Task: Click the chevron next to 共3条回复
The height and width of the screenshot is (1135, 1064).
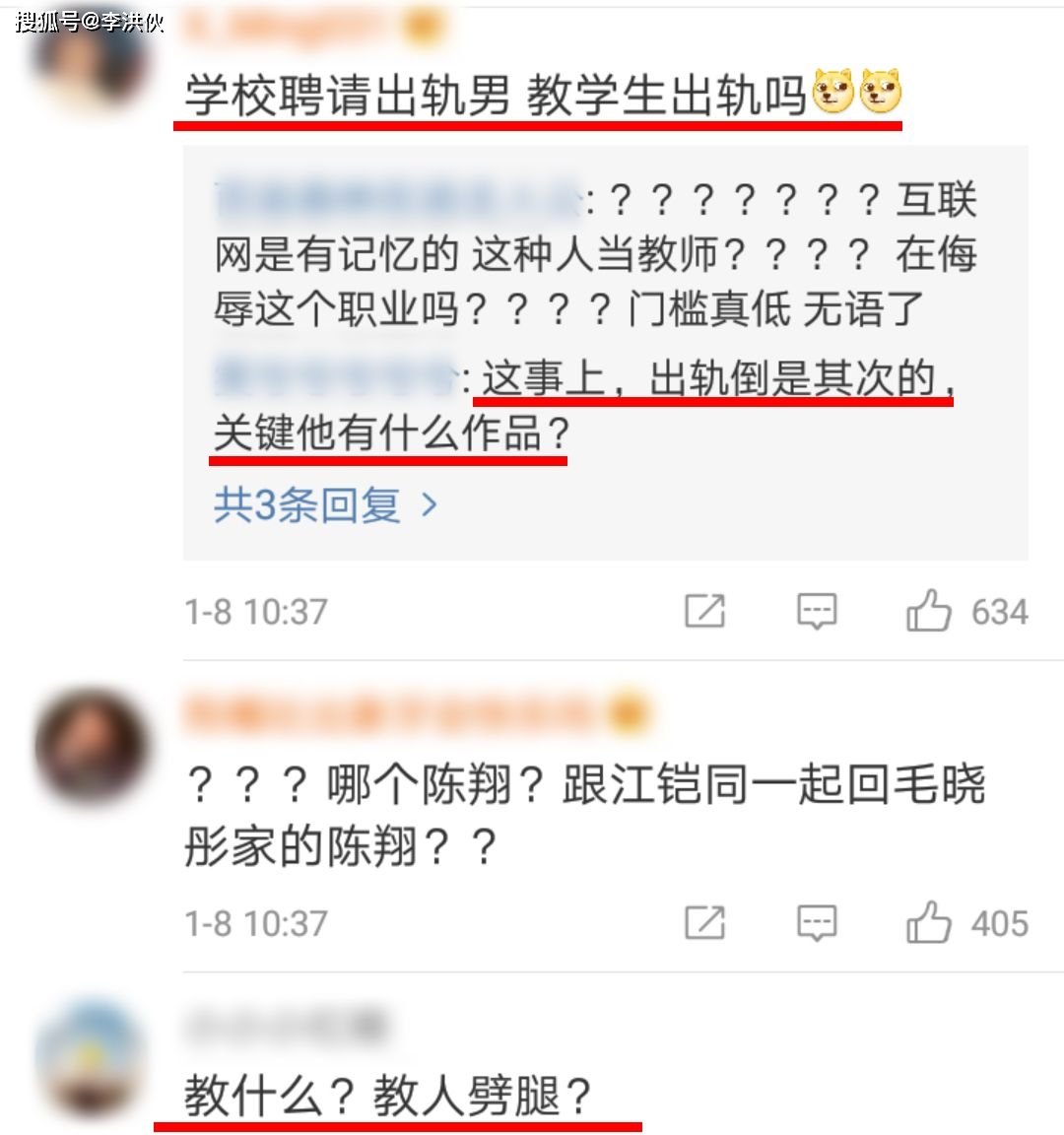Action: point(430,504)
